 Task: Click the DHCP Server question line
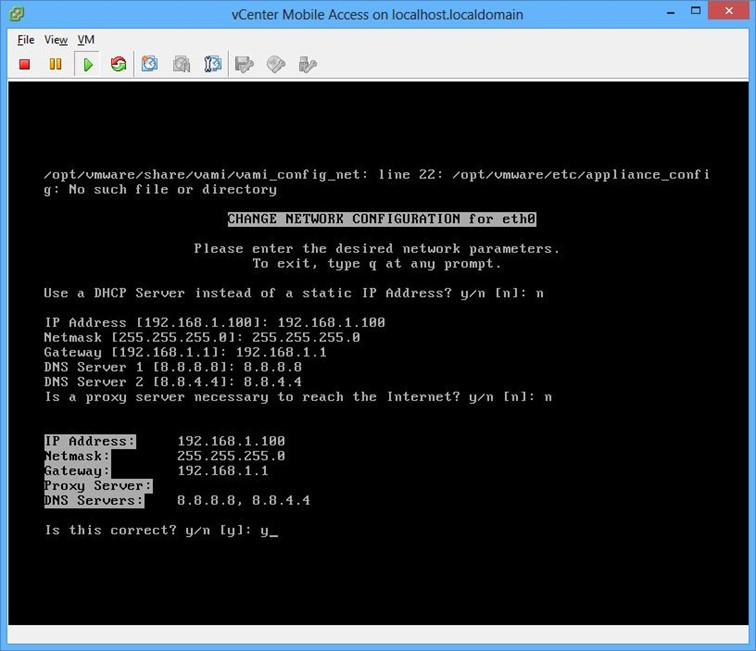tap(294, 293)
